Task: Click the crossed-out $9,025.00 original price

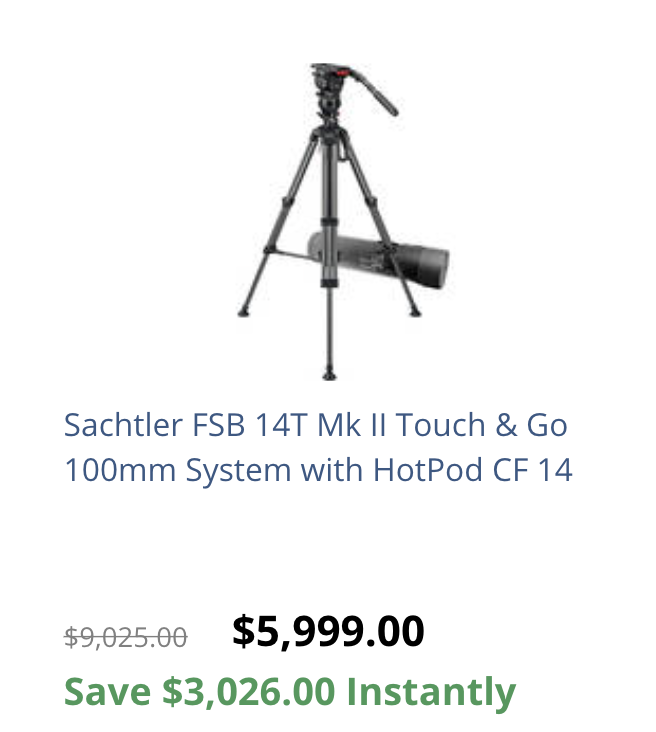Action: pos(126,637)
